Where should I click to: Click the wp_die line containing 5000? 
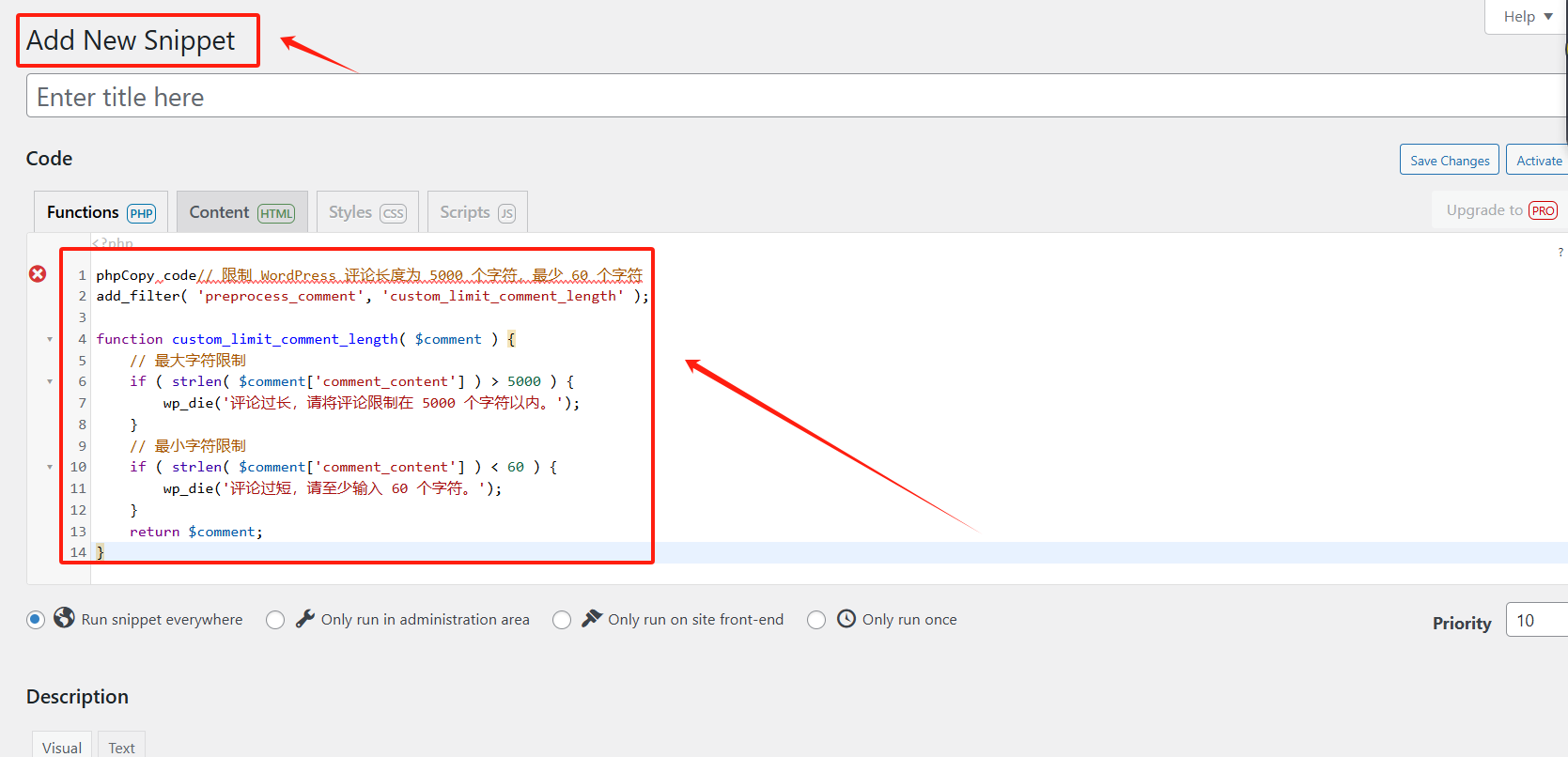click(371, 403)
